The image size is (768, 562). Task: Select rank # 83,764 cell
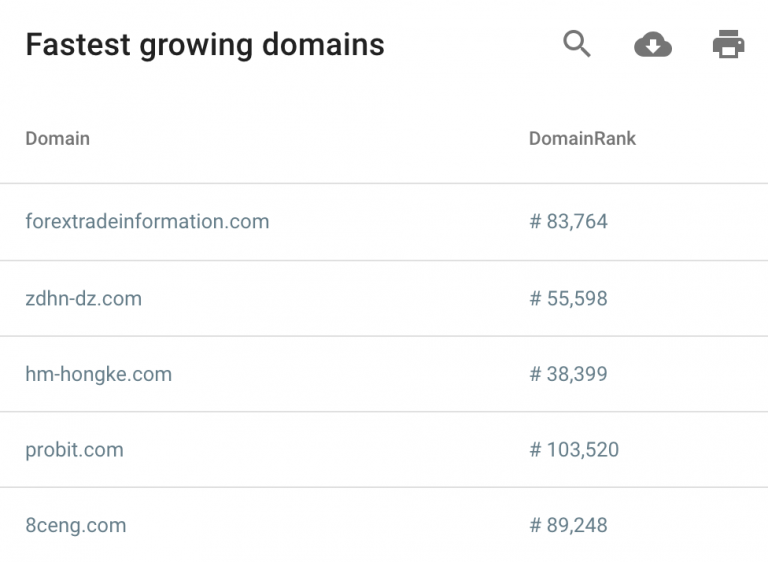point(569,221)
